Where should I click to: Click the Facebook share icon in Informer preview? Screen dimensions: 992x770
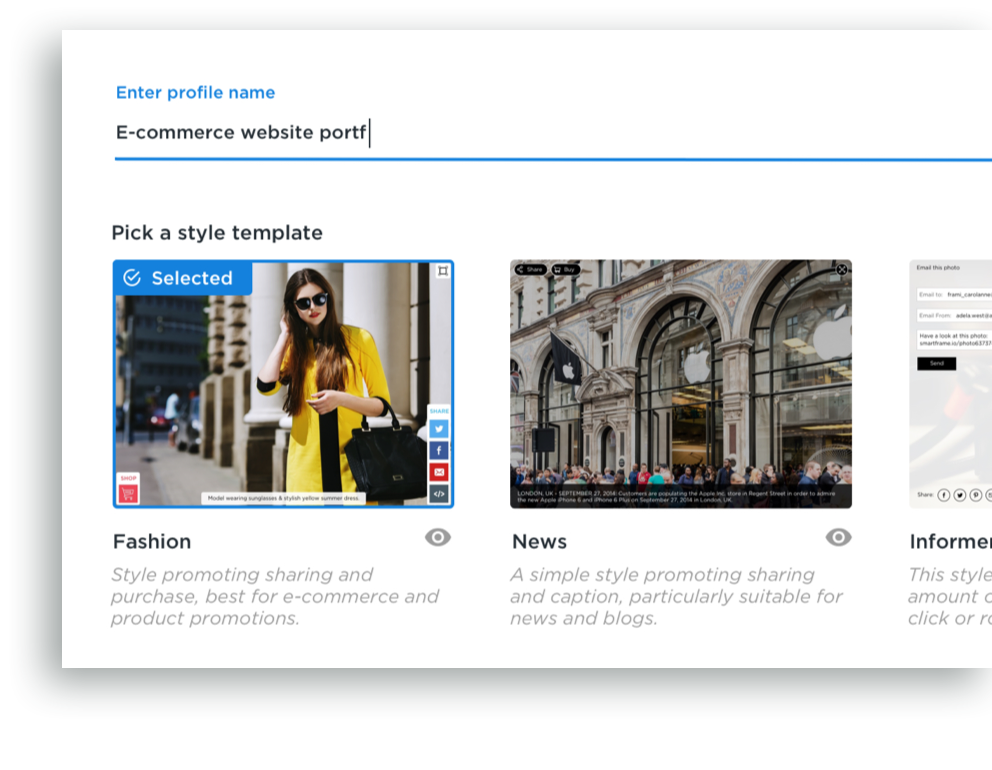click(943, 495)
